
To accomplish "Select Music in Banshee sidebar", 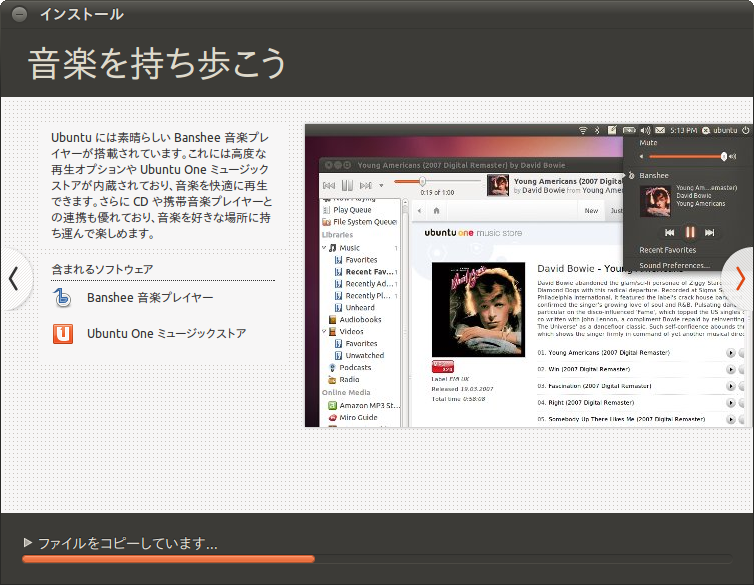I will 349,248.
